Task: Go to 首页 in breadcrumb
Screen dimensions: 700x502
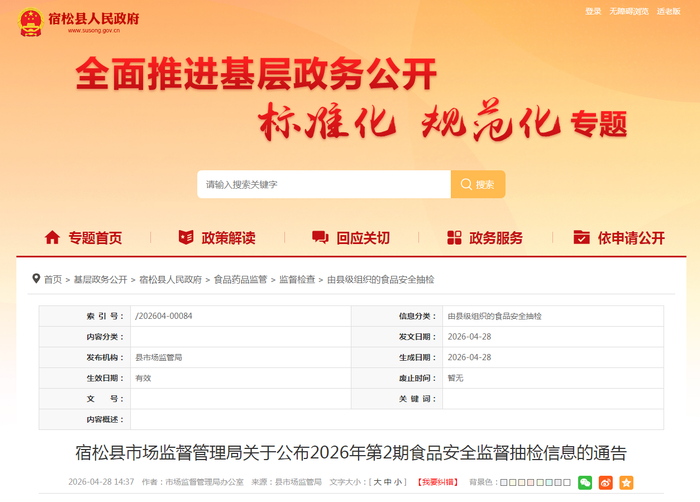Action: 53,280
